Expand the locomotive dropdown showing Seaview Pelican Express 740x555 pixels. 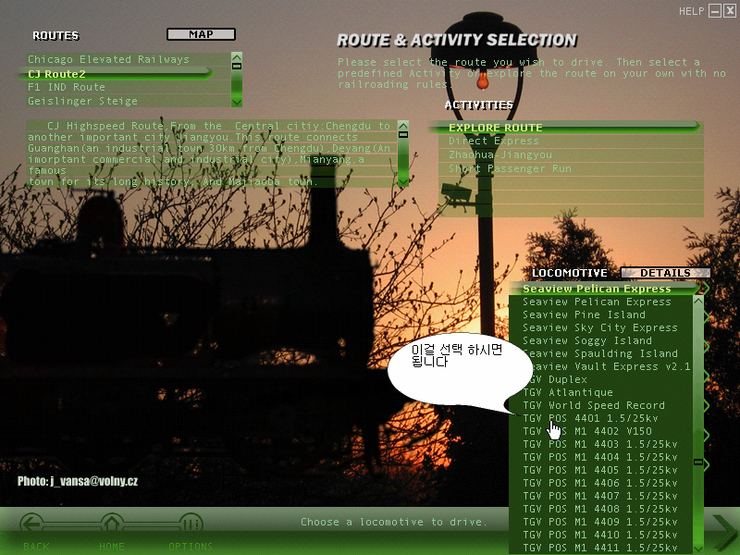pos(704,289)
